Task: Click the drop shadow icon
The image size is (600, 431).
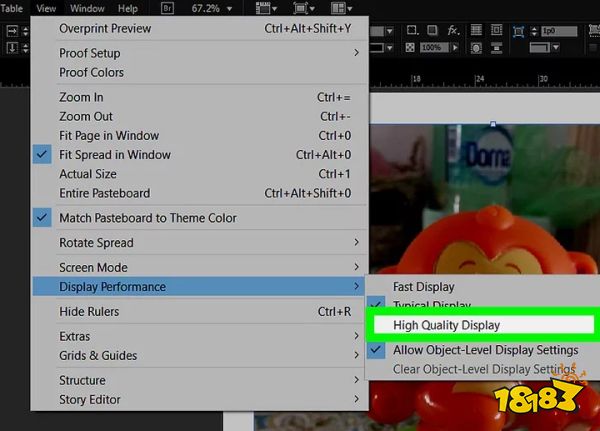Action: click(x=432, y=30)
